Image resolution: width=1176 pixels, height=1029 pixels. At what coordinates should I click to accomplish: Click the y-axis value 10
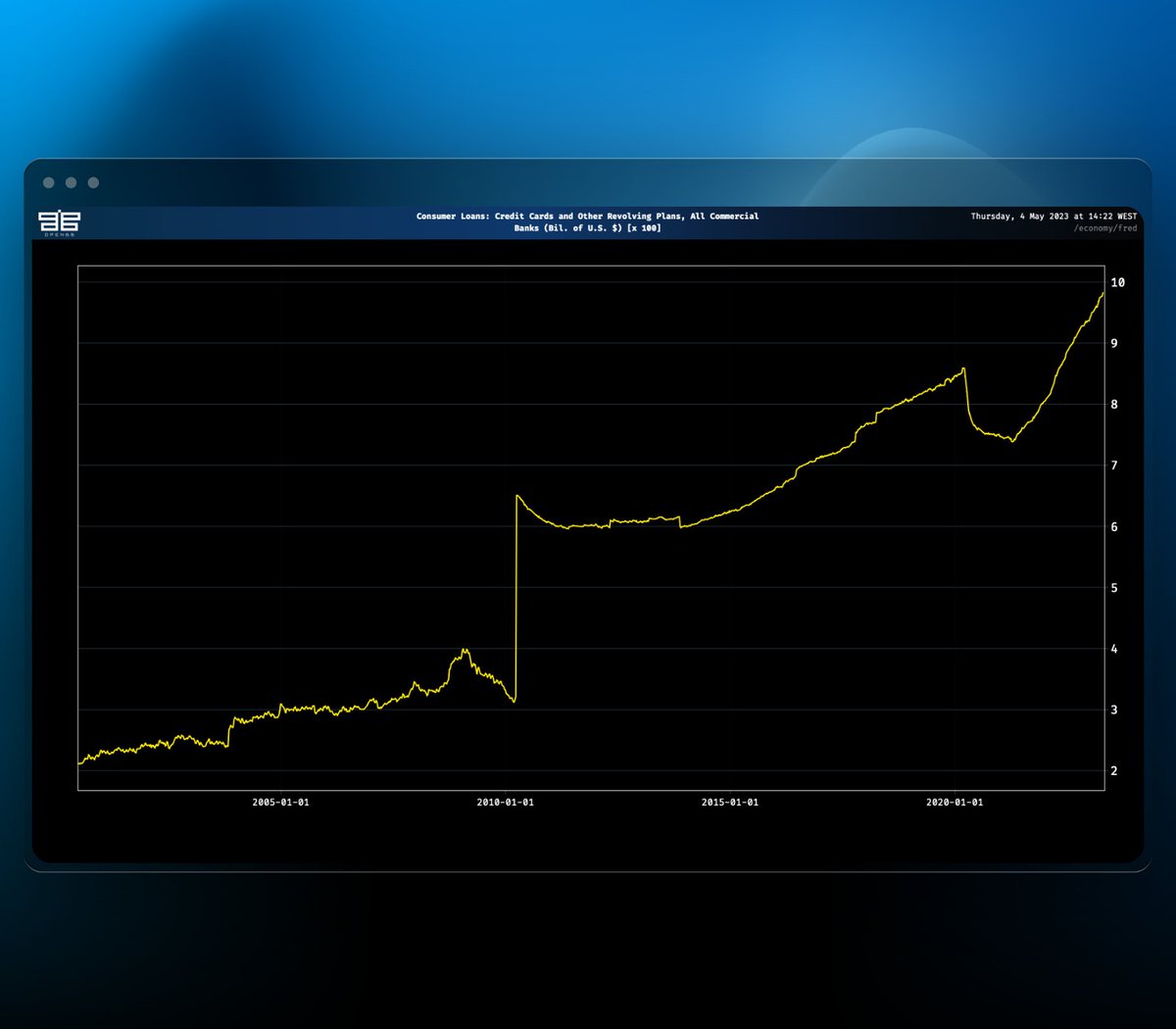(x=1117, y=282)
